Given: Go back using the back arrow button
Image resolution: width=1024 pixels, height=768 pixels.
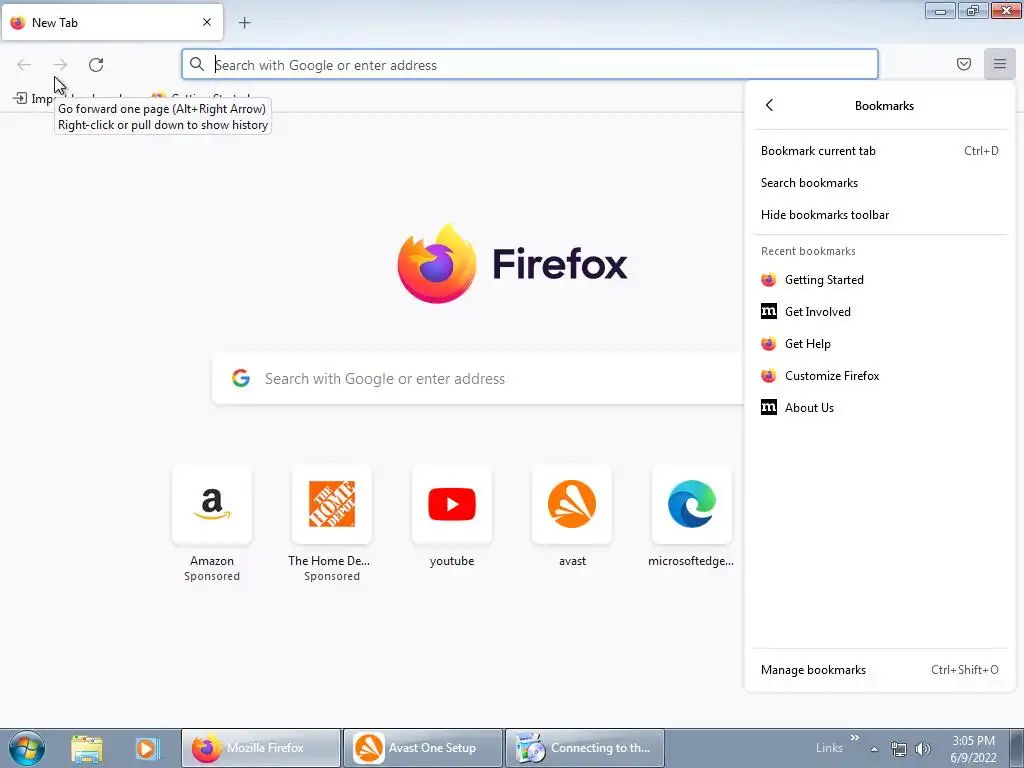Looking at the screenshot, I should tap(24, 65).
